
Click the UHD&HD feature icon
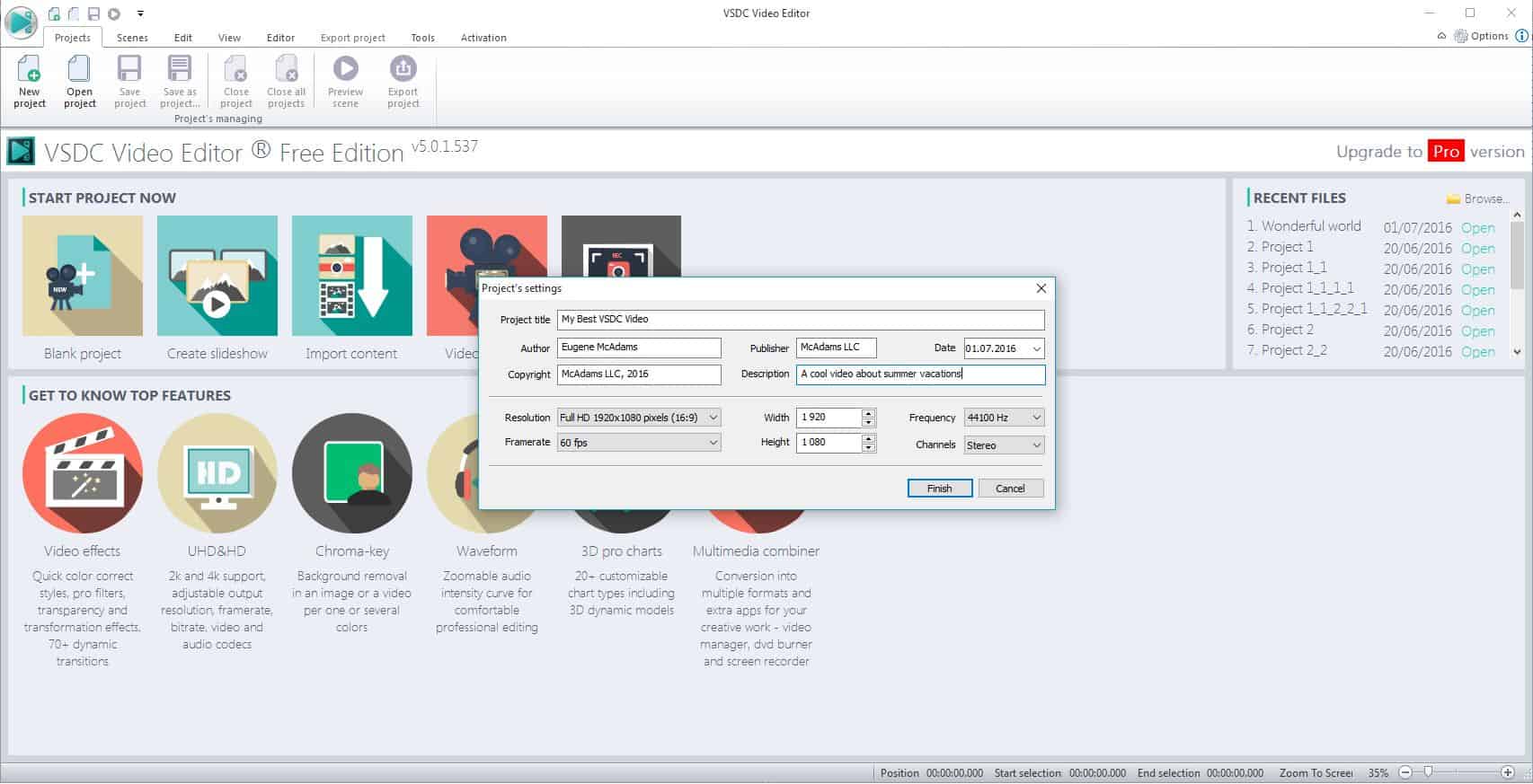click(x=217, y=473)
